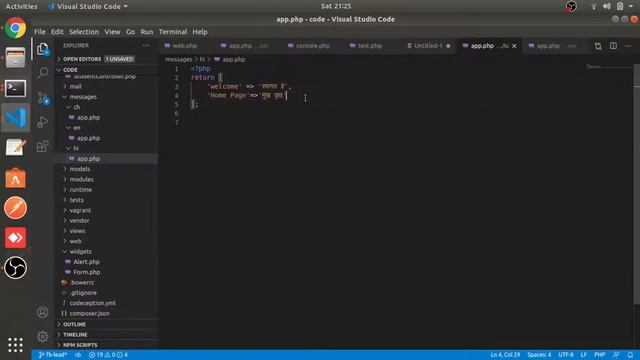Open app.php under the en folder

[88, 138]
